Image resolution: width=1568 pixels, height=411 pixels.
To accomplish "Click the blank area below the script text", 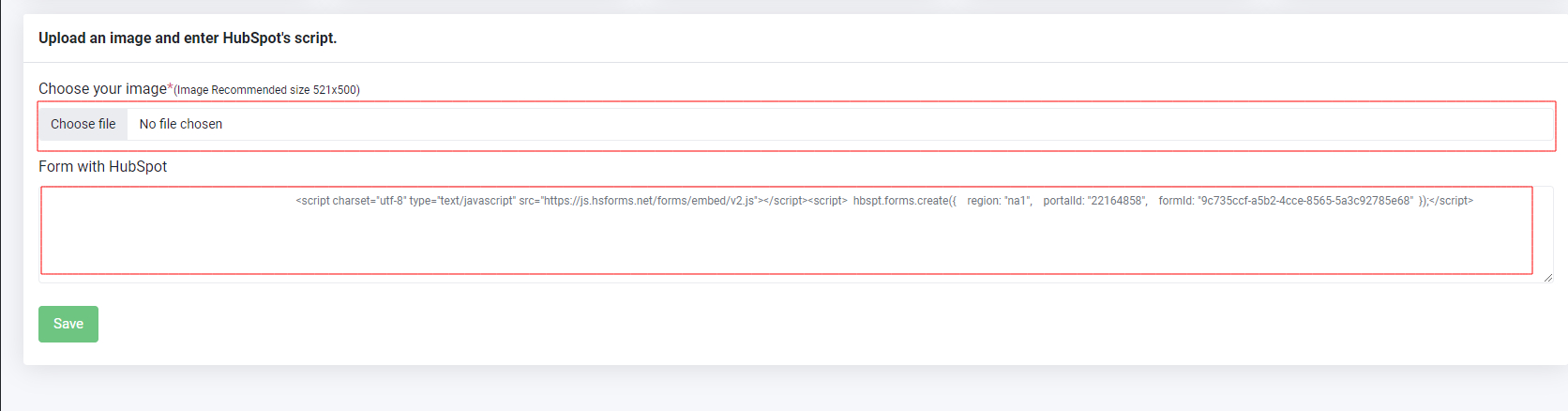I will tap(786, 244).
